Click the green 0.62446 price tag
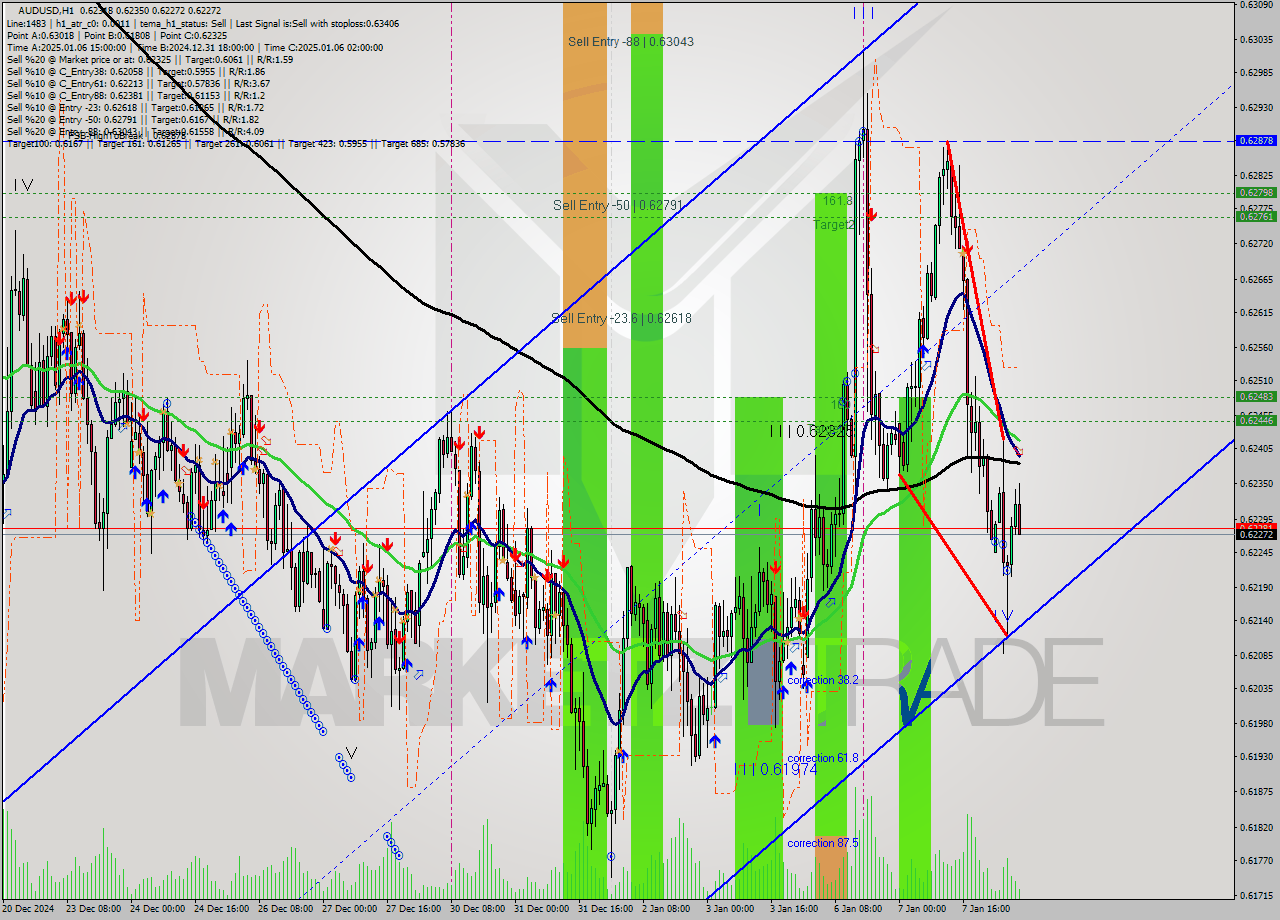 (1256, 420)
